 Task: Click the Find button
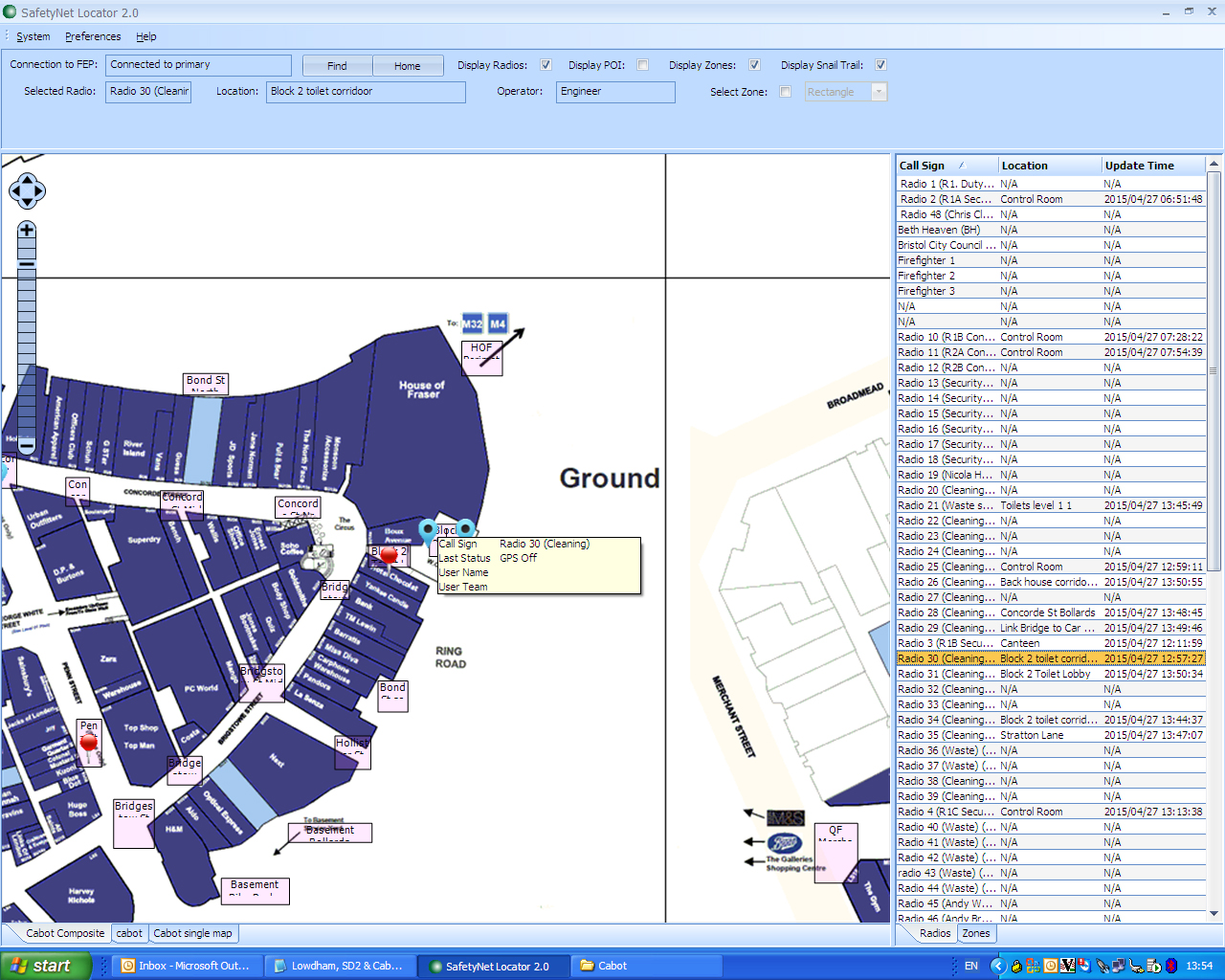337,66
